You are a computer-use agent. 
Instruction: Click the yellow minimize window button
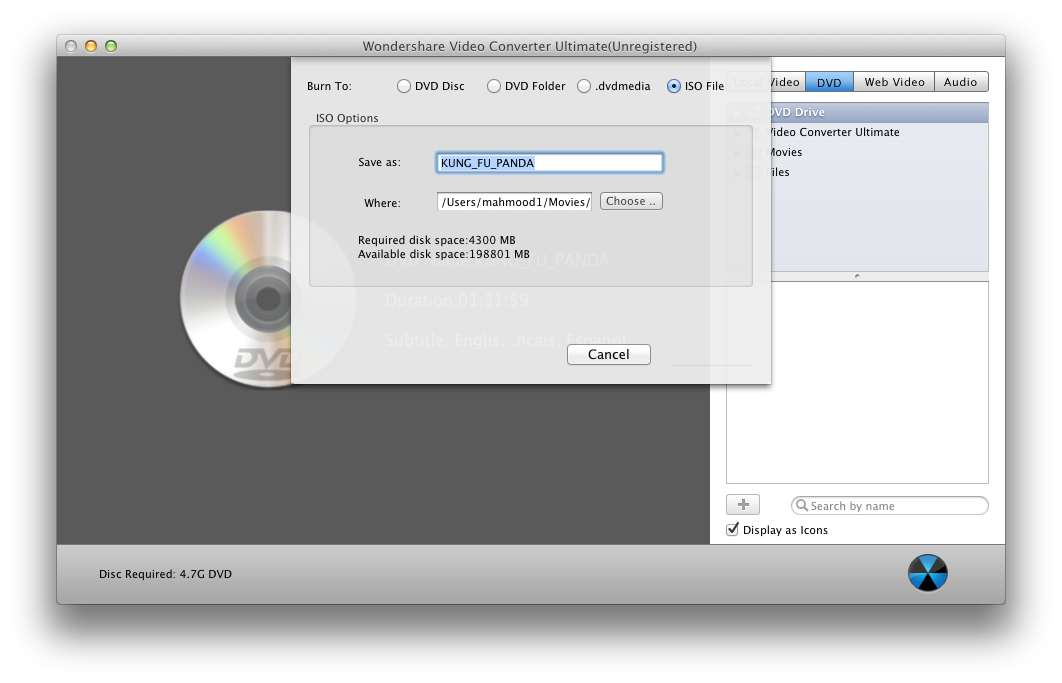(91, 46)
